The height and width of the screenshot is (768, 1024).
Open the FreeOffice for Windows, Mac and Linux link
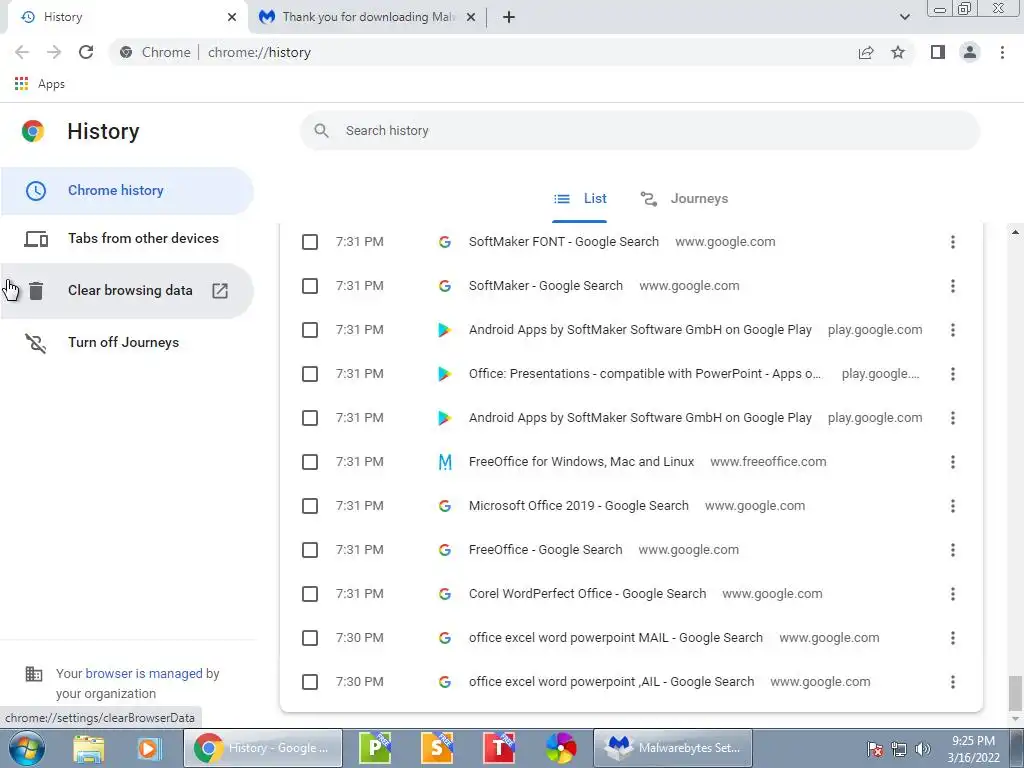581,462
